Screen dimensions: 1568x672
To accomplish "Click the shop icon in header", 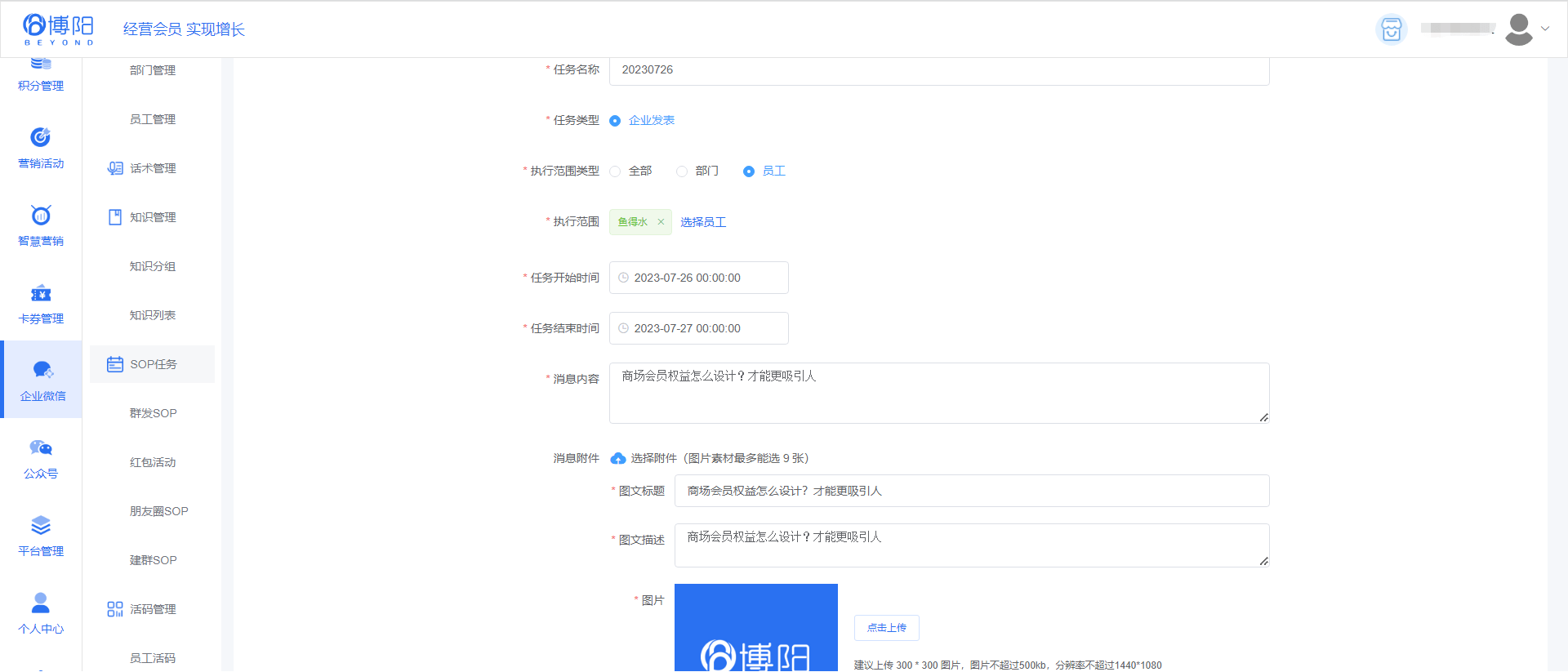I will pyautogui.click(x=1391, y=29).
